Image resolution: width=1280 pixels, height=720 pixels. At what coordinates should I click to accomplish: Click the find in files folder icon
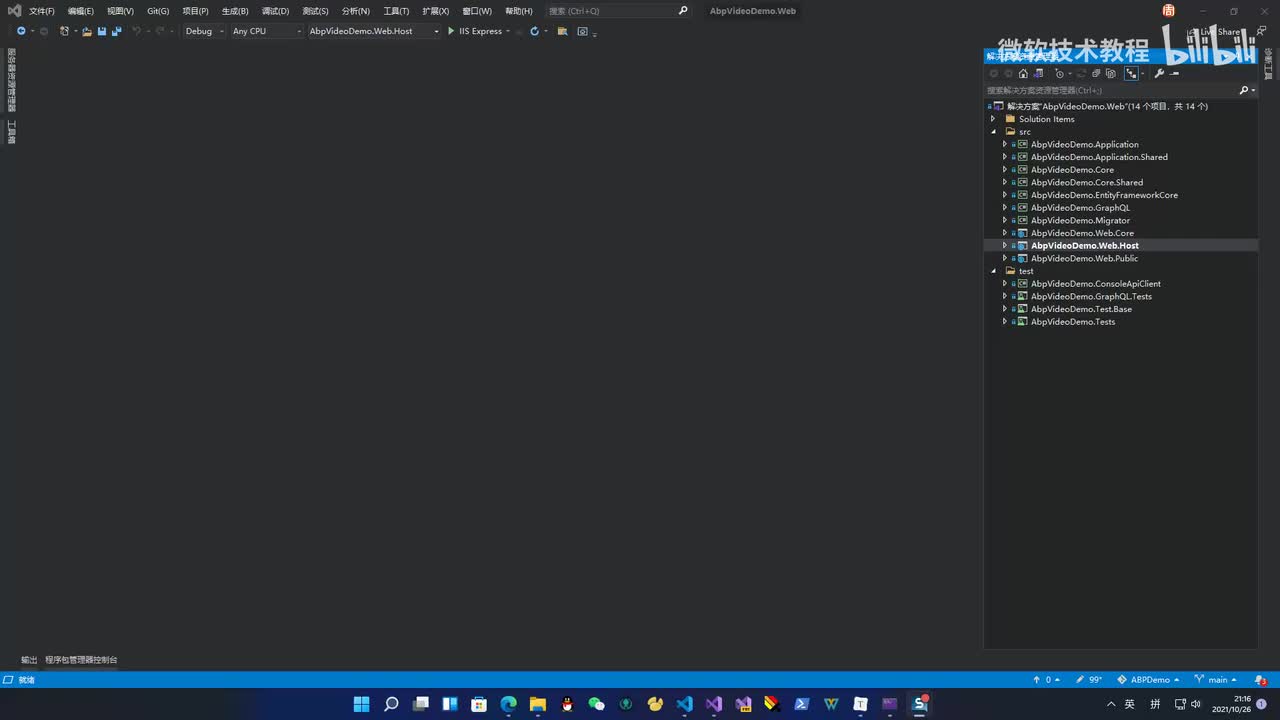(562, 31)
